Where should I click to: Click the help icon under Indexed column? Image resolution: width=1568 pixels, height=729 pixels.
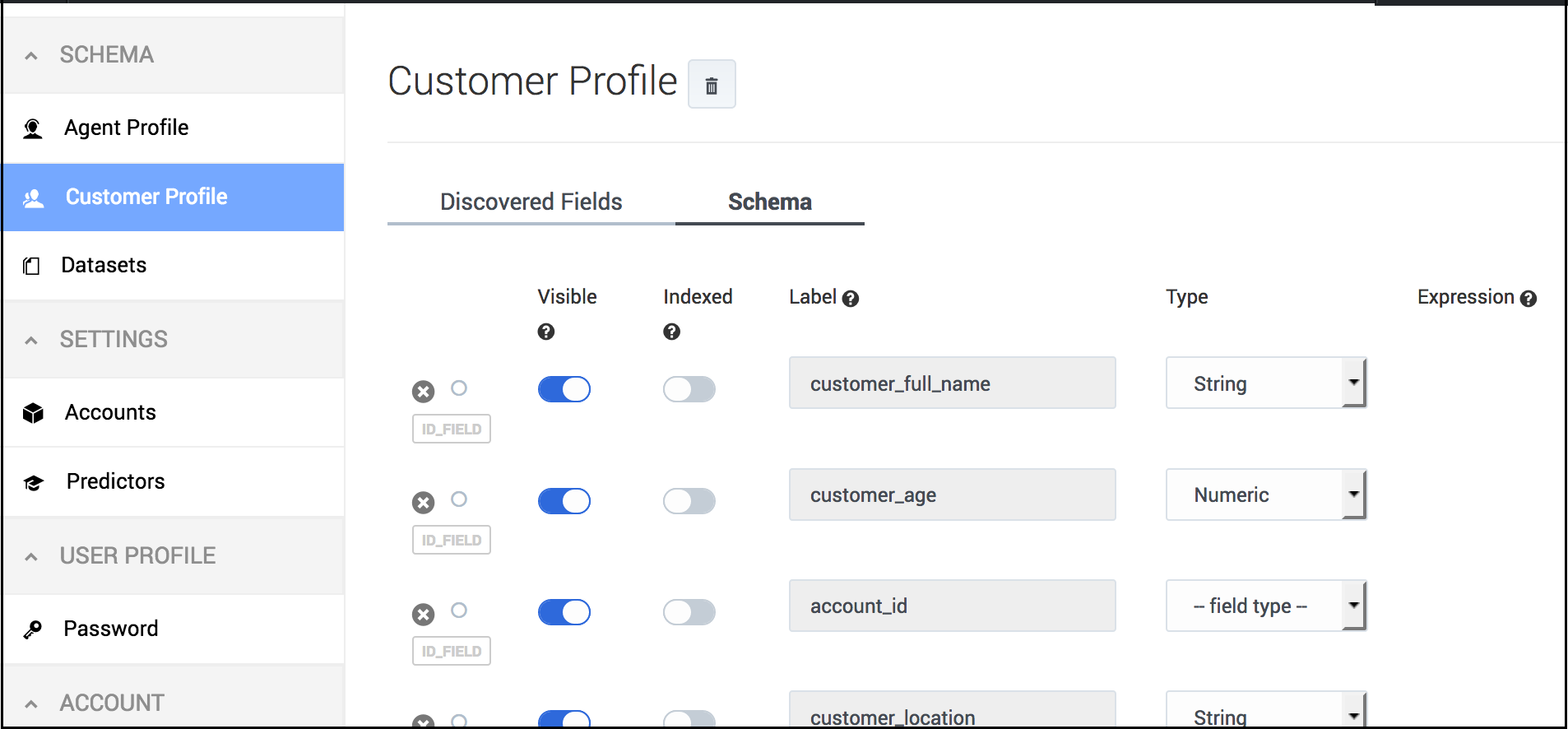pos(672,332)
